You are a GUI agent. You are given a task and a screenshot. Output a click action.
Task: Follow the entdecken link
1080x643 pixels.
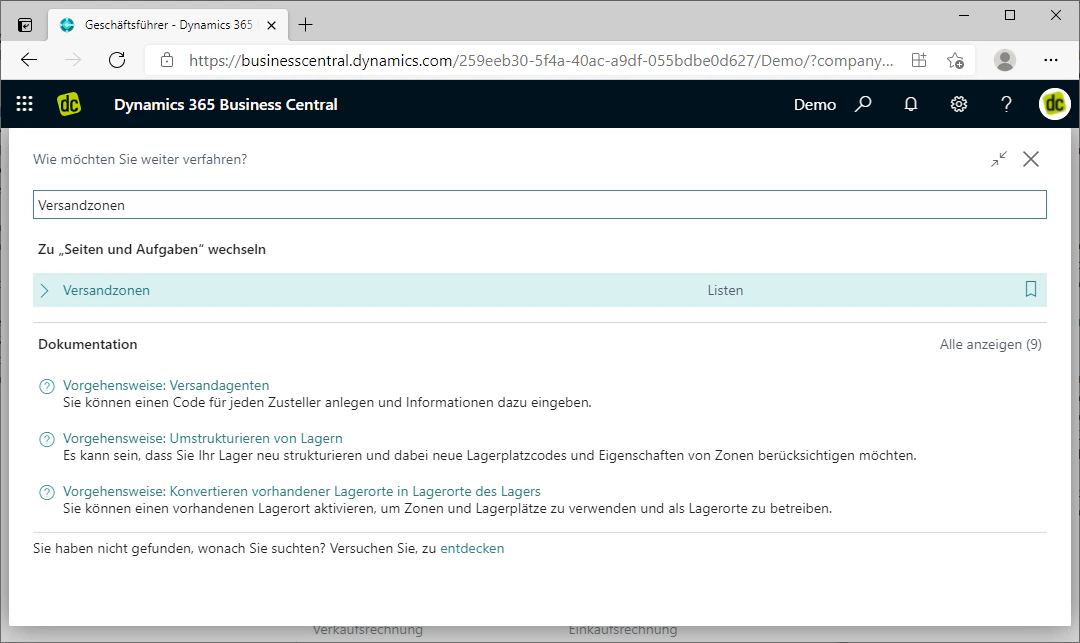[472, 549]
